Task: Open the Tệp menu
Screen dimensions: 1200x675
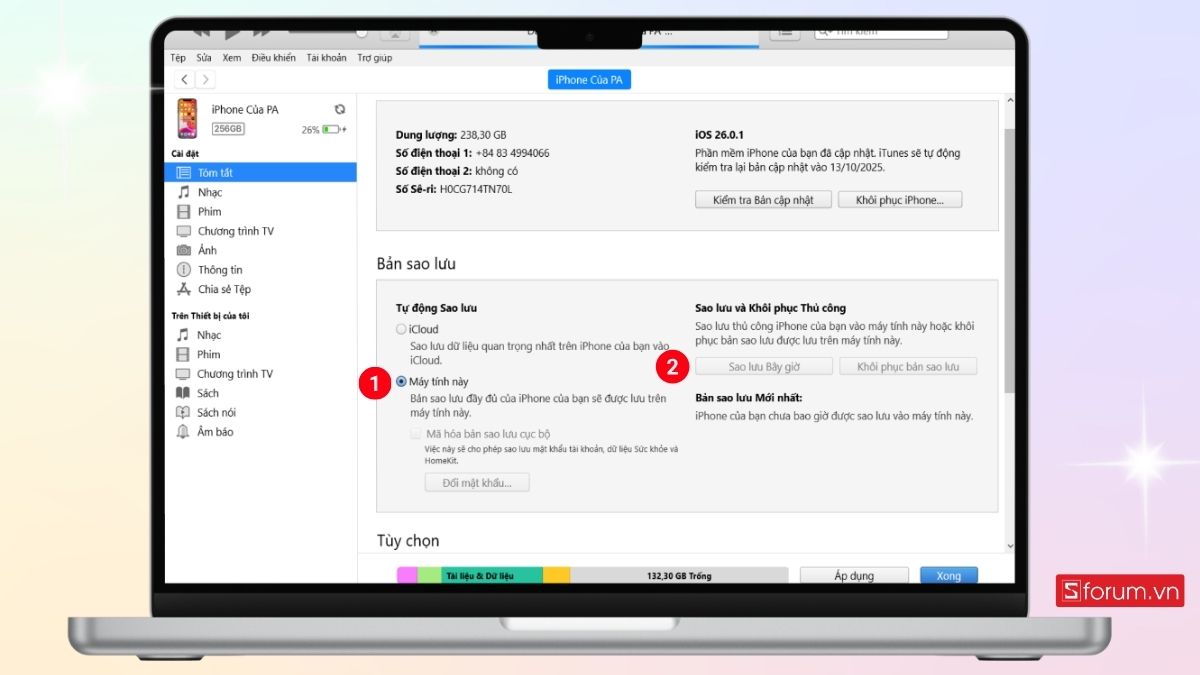Action: click(178, 58)
